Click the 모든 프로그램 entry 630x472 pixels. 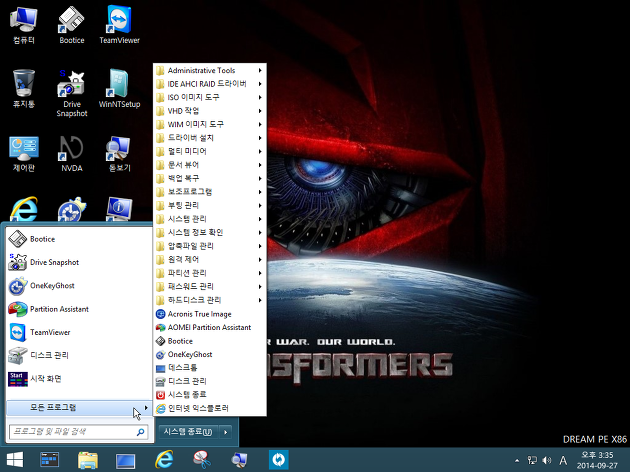(x=79, y=408)
